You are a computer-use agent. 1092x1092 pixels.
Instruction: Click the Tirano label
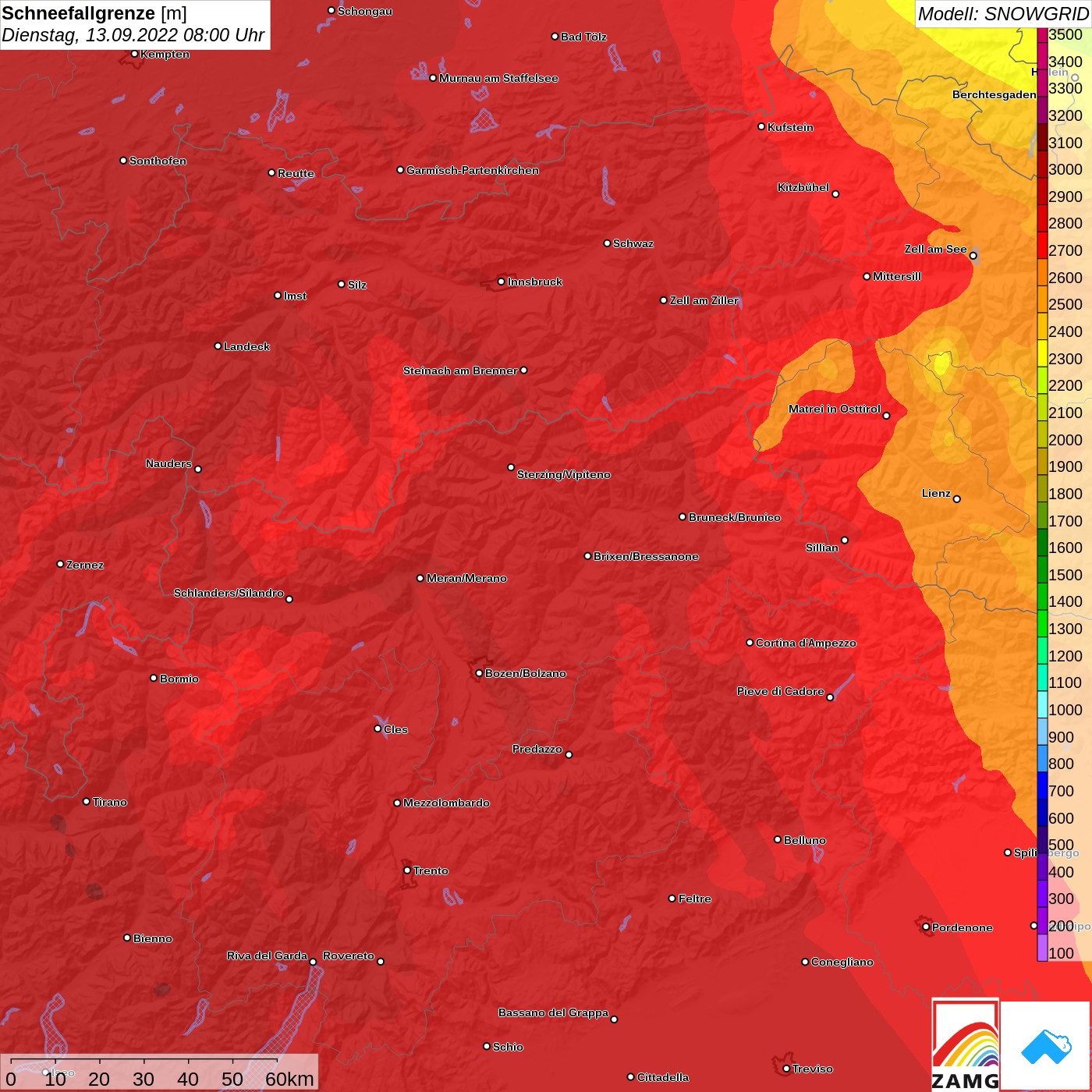click(x=109, y=802)
